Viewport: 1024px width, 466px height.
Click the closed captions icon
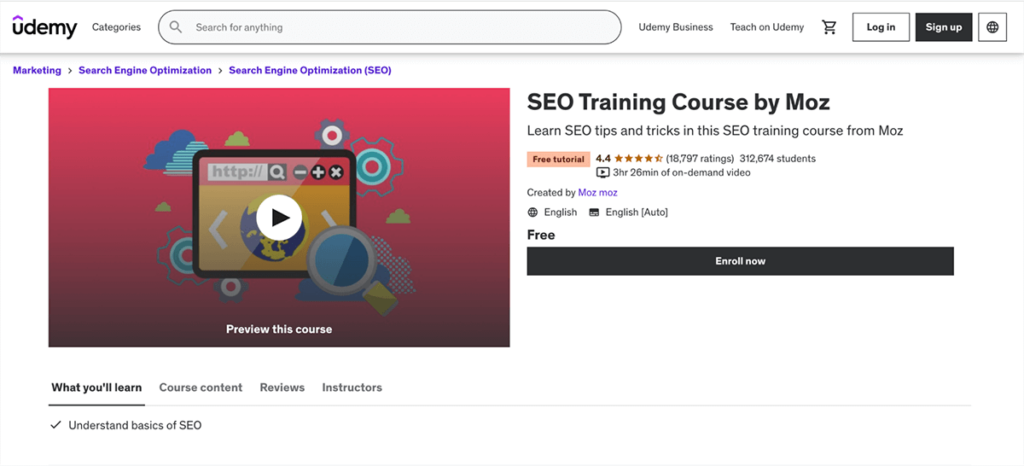coord(594,212)
